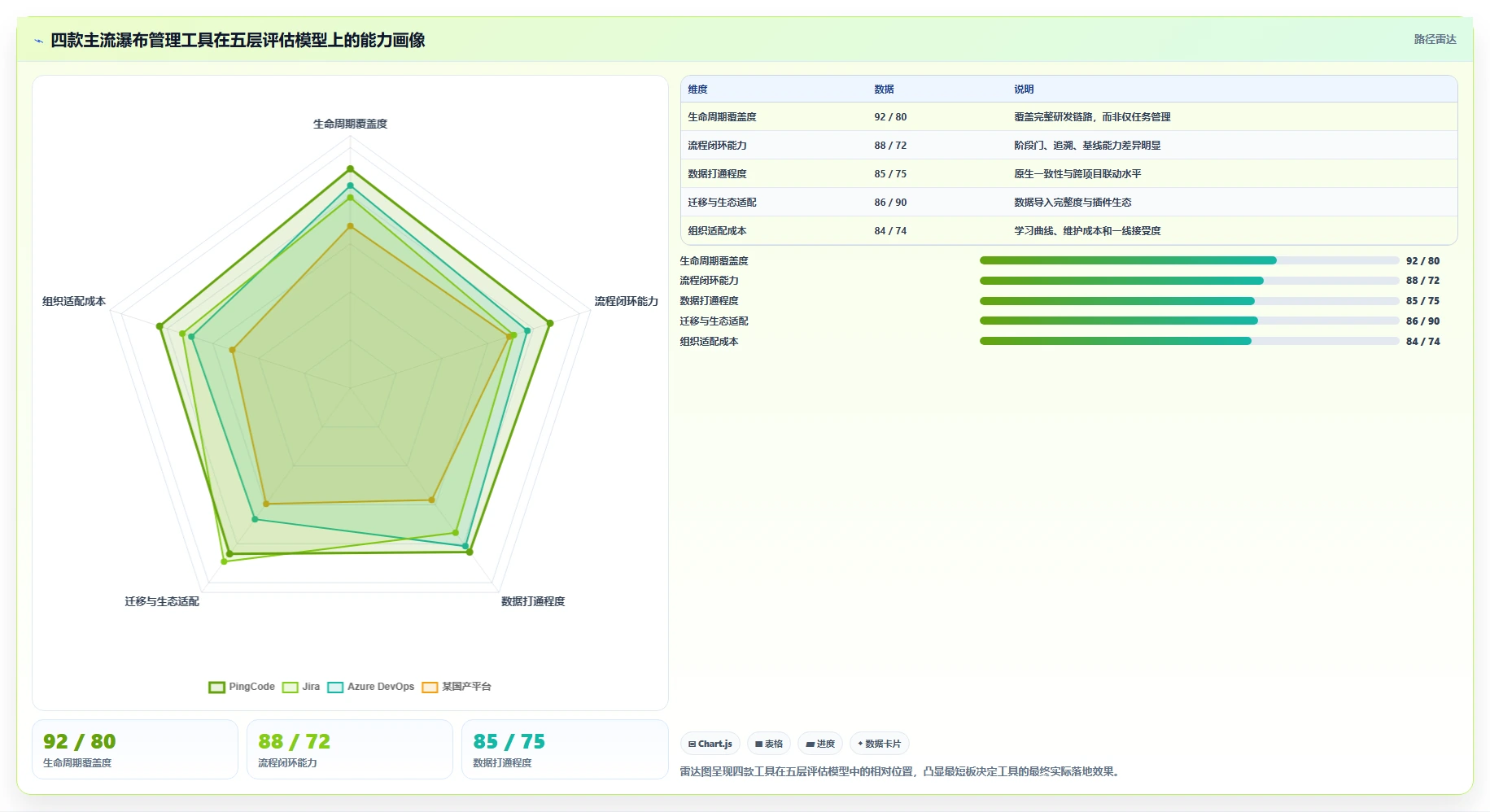Image resolution: width=1490 pixels, height=812 pixels.
Task: Toggle Jira legend entry
Action: click(x=301, y=687)
